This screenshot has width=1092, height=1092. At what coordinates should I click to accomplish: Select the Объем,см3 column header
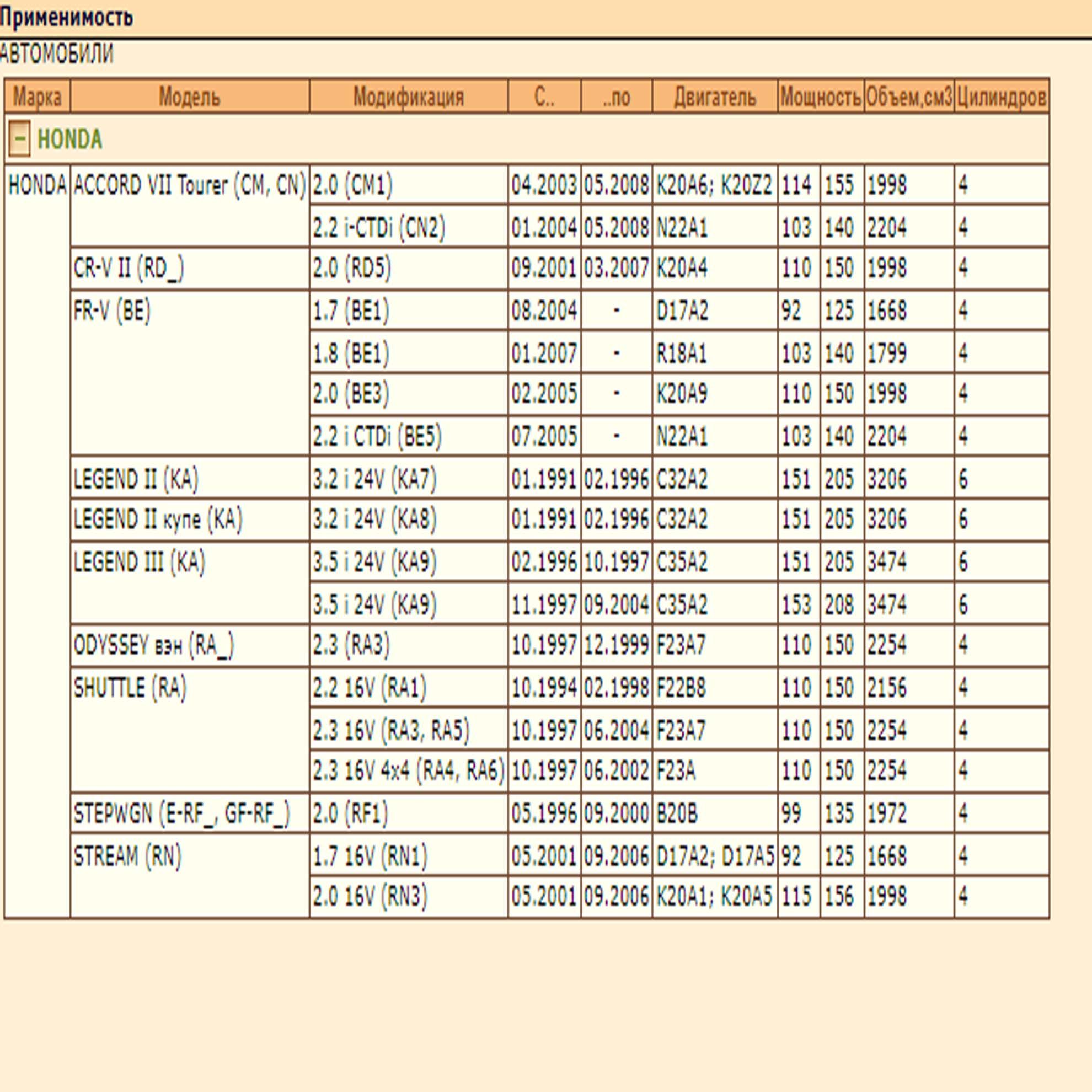coord(909,97)
